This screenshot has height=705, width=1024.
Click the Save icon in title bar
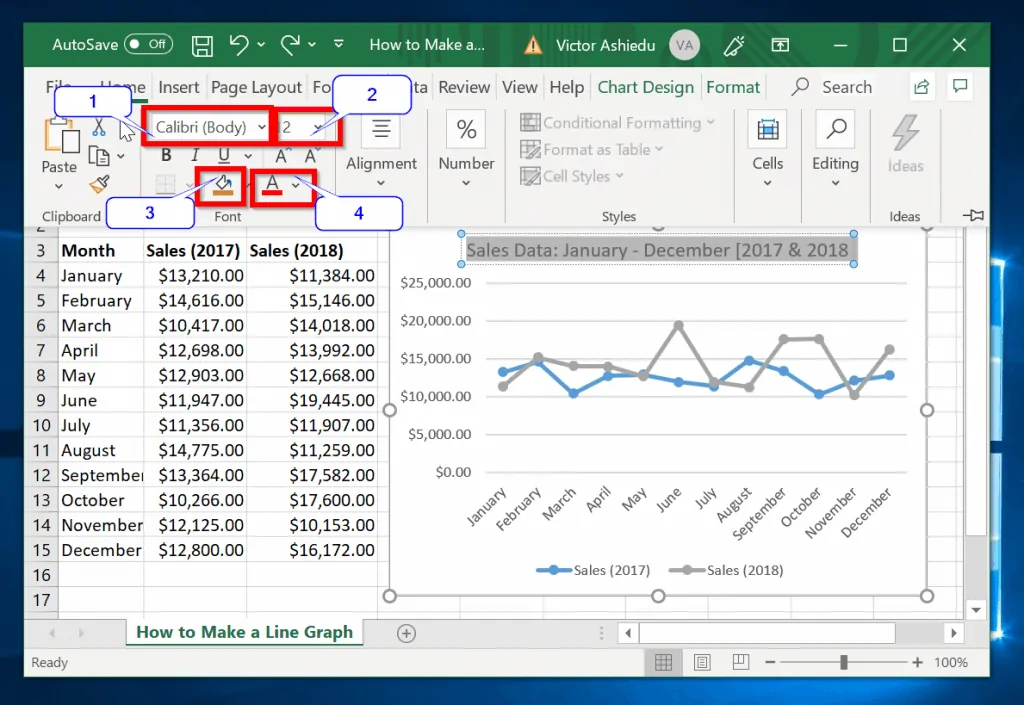tap(202, 45)
